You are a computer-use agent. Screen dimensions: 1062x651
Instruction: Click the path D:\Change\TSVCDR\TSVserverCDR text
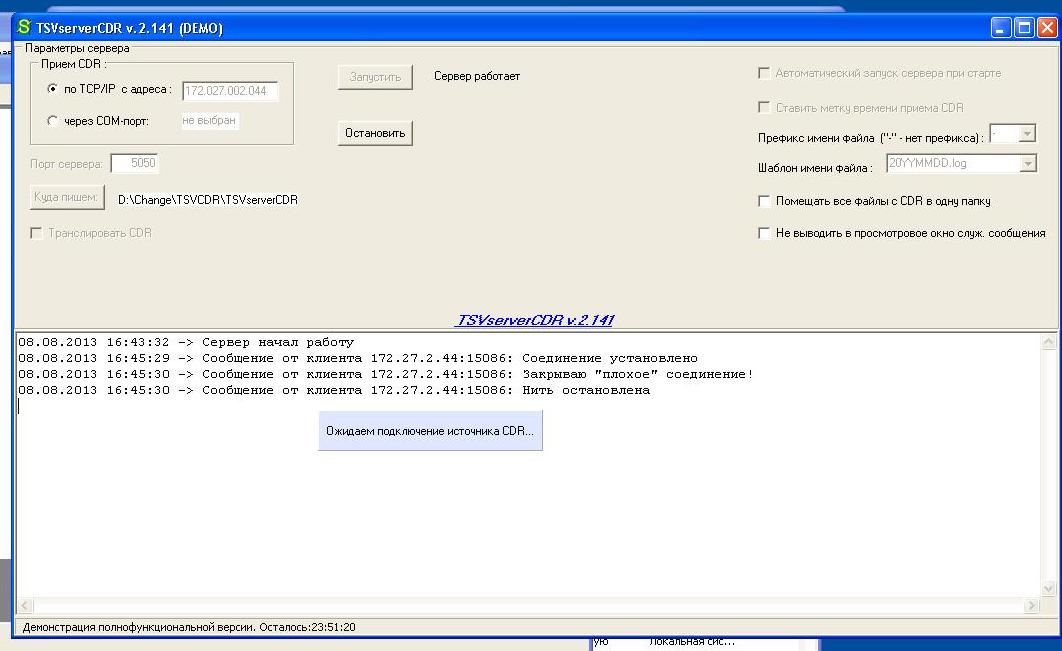coord(208,200)
